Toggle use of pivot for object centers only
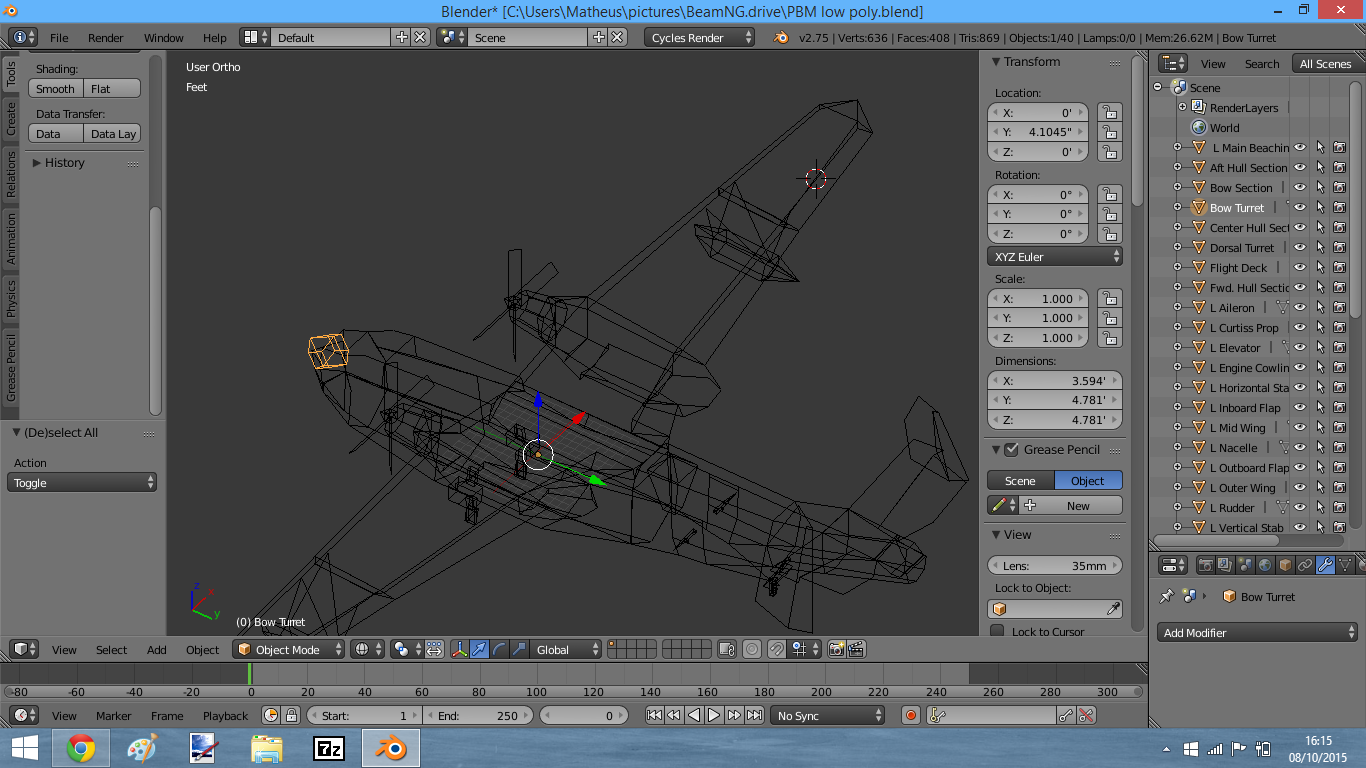 434,650
